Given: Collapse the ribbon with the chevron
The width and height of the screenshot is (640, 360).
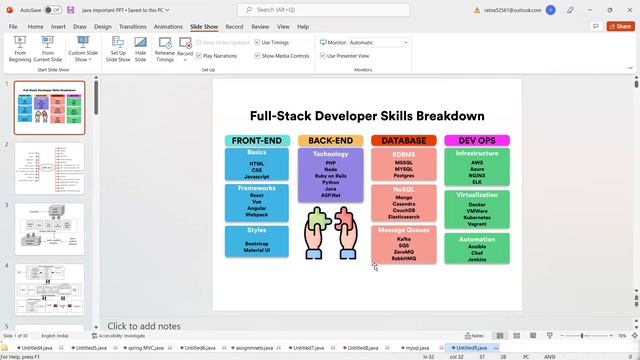Looking at the screenshot, I should [630, 68].
